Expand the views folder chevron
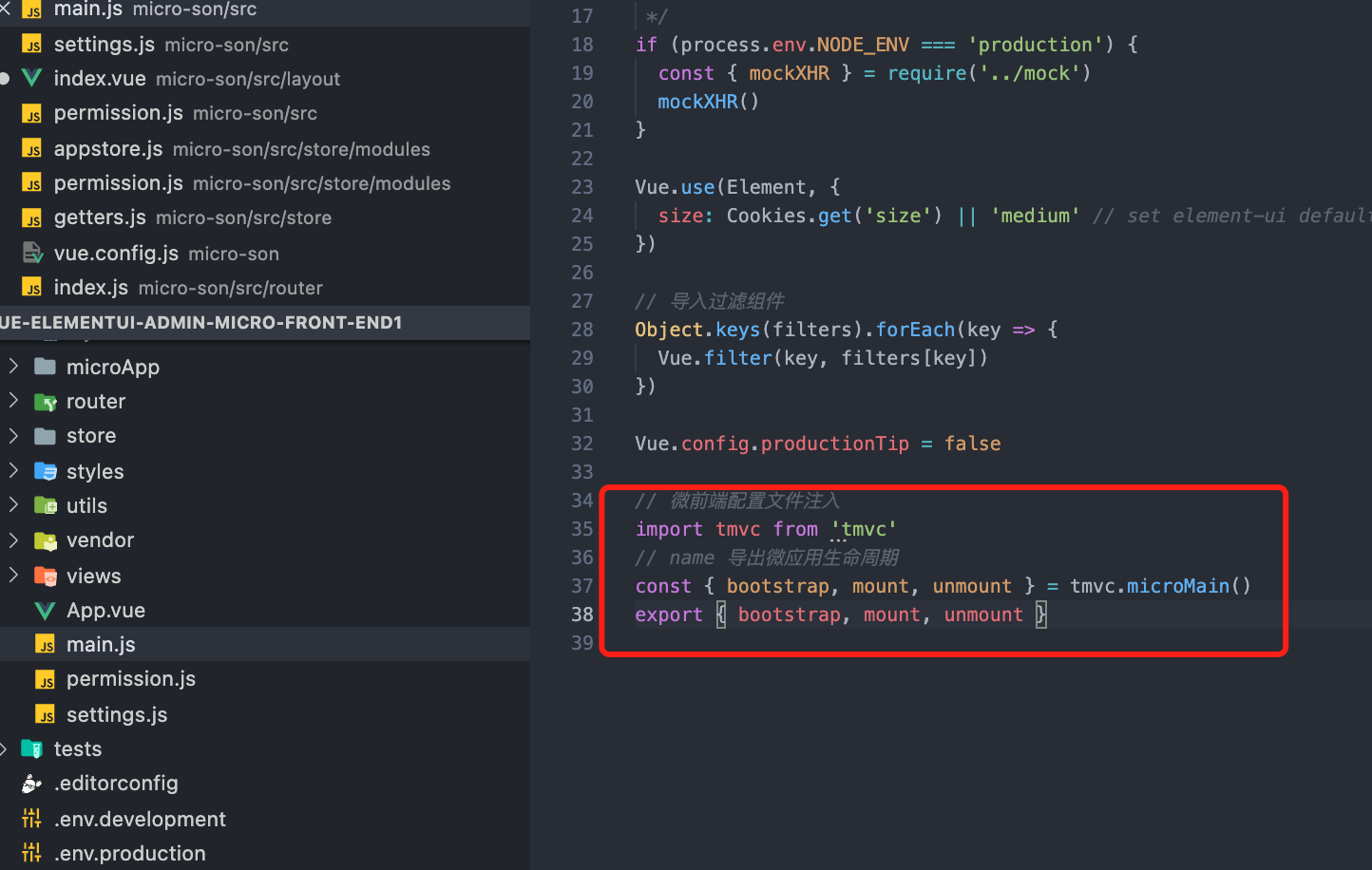Viewport: 1372px width, 870px height. 13,575
